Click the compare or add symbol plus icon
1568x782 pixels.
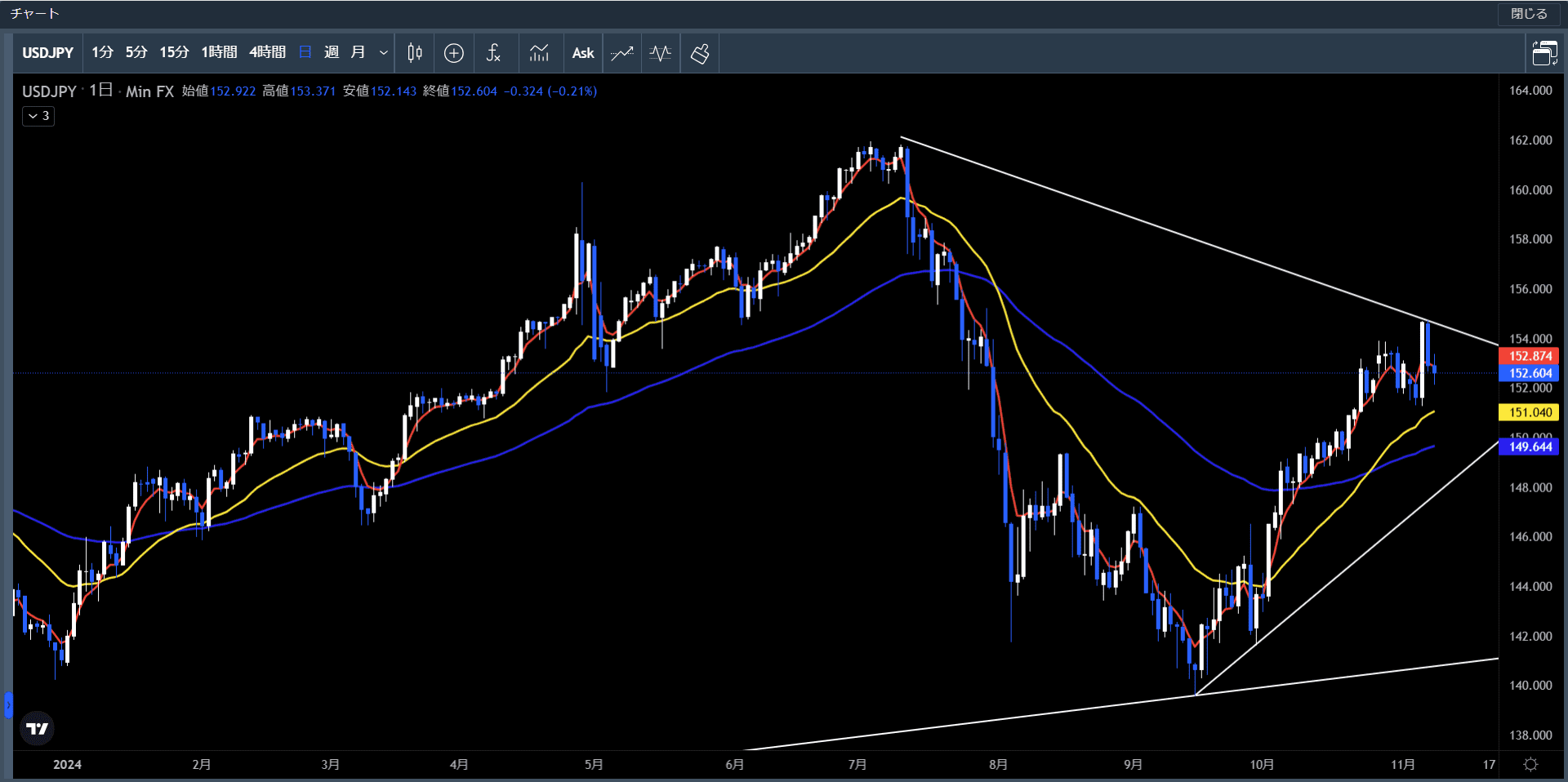454,53
